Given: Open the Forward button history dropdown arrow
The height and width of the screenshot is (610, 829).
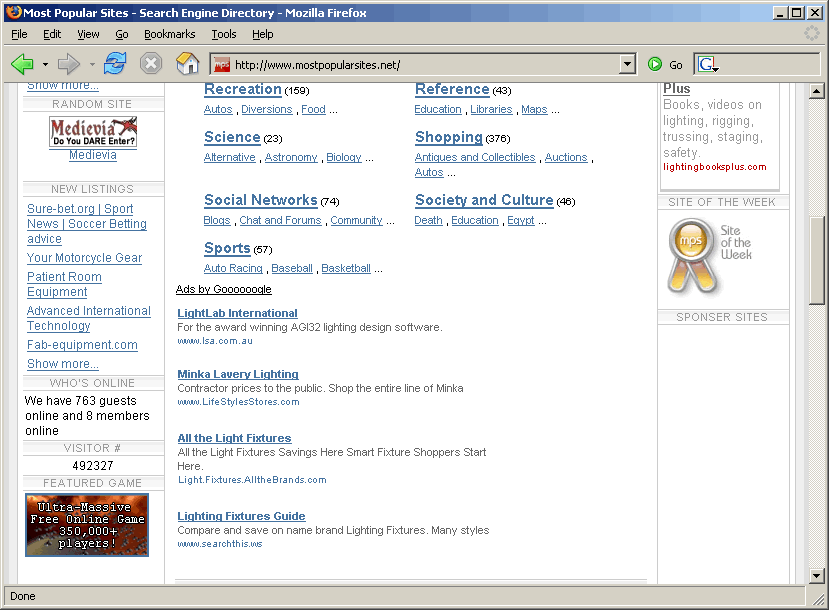Looking at the screenshot, I should [91, 65].
